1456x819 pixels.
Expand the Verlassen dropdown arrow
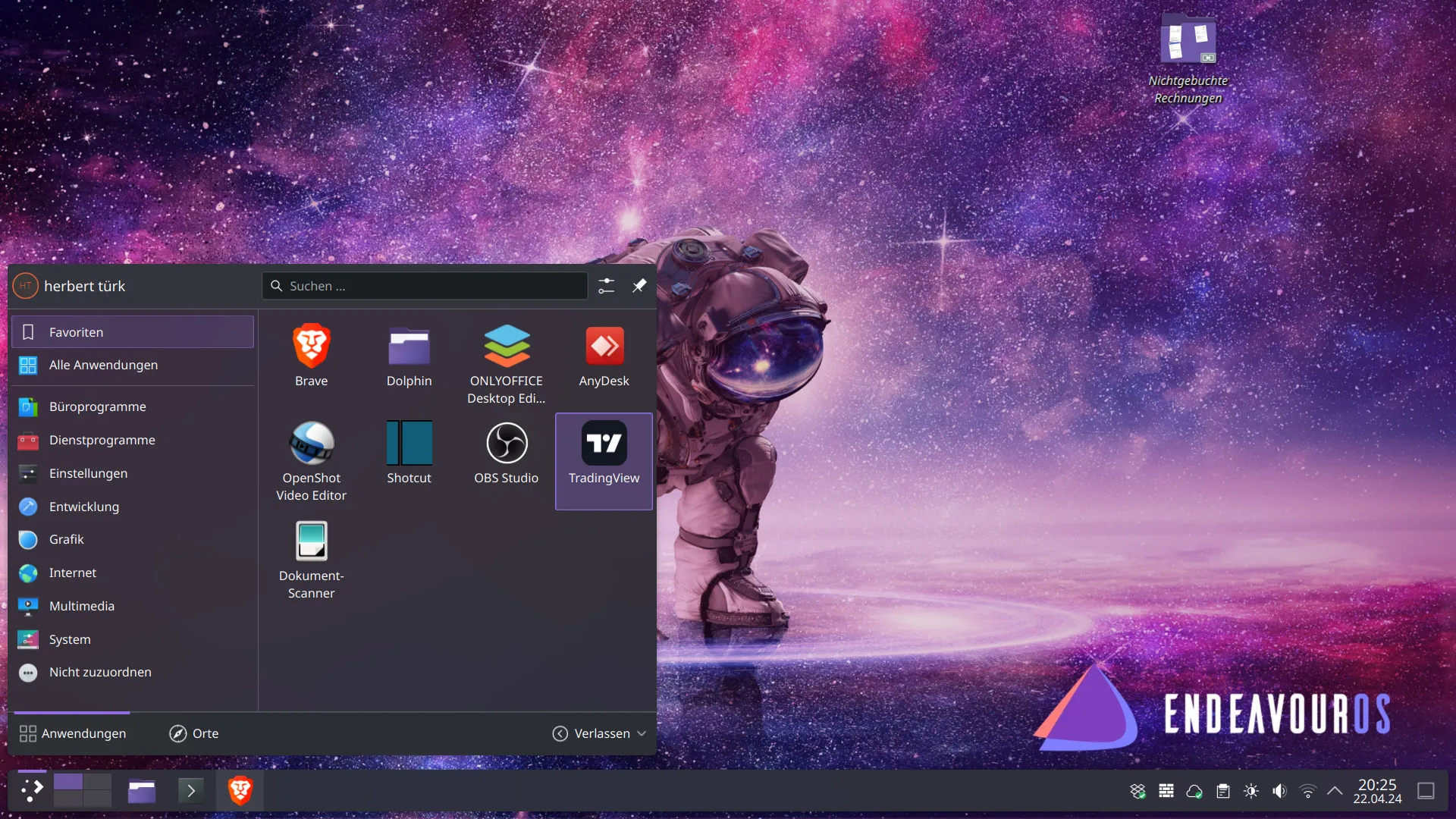(642, 733)
